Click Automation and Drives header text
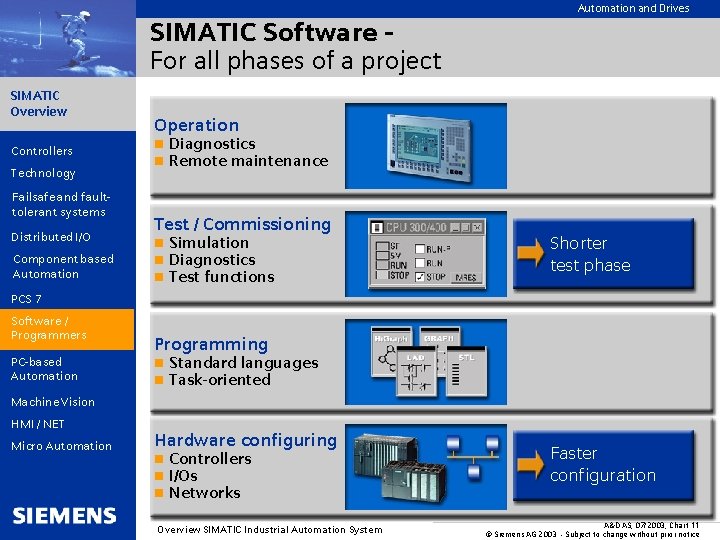 coord(633,8)
